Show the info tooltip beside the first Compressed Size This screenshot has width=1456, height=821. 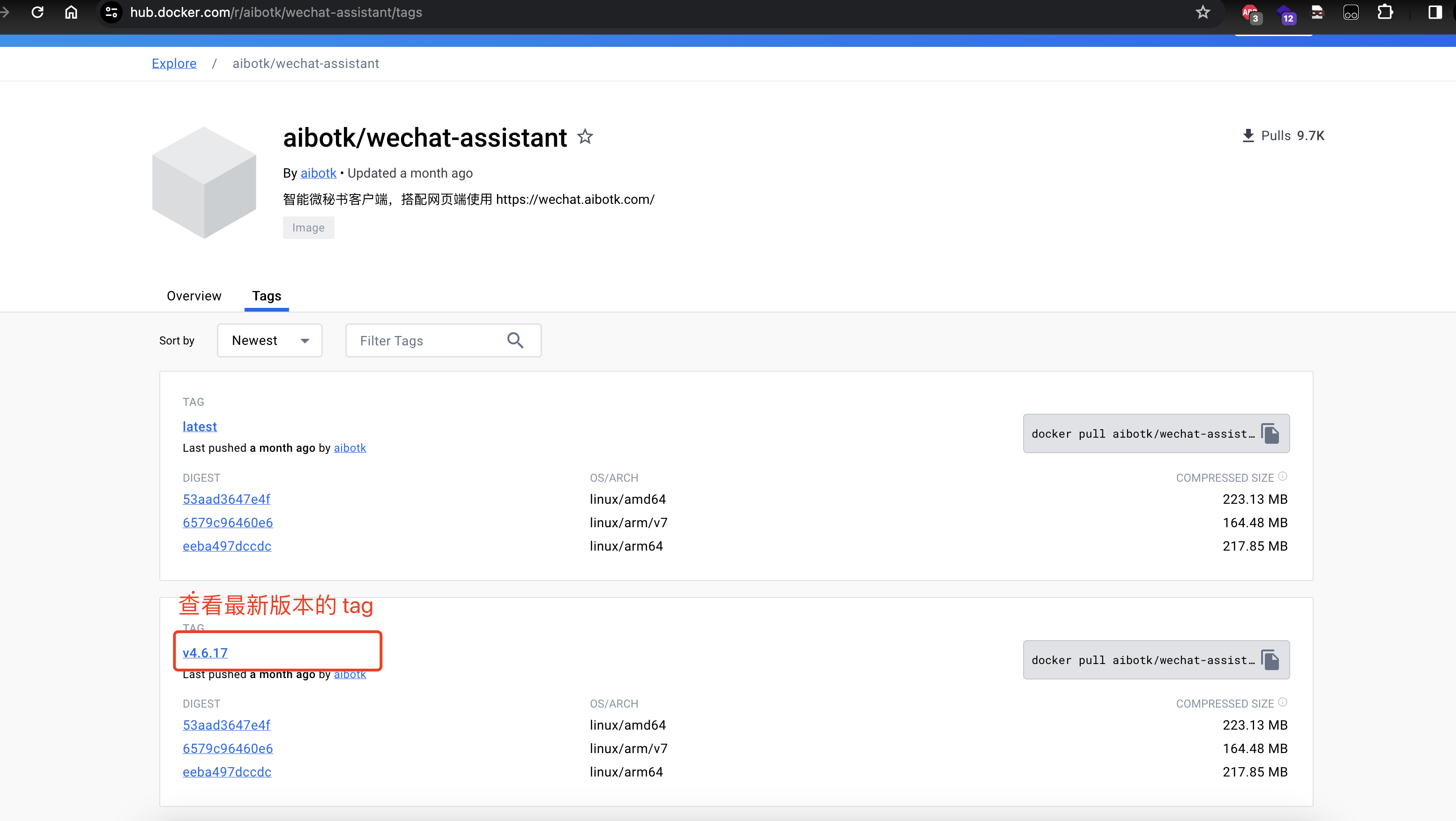[1283, 477]
